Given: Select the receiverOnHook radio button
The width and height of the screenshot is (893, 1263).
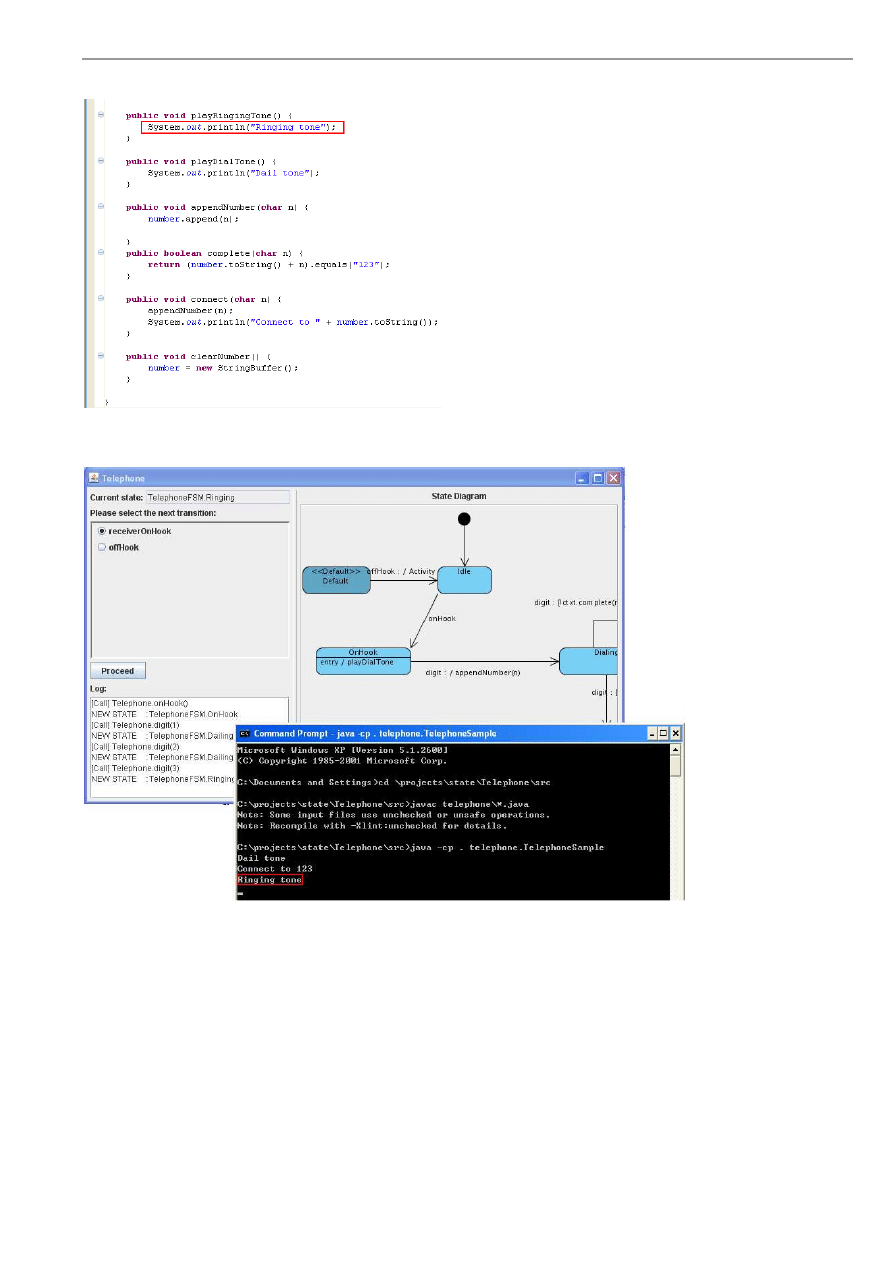Looking at the screenshot, I should point(101,531).
